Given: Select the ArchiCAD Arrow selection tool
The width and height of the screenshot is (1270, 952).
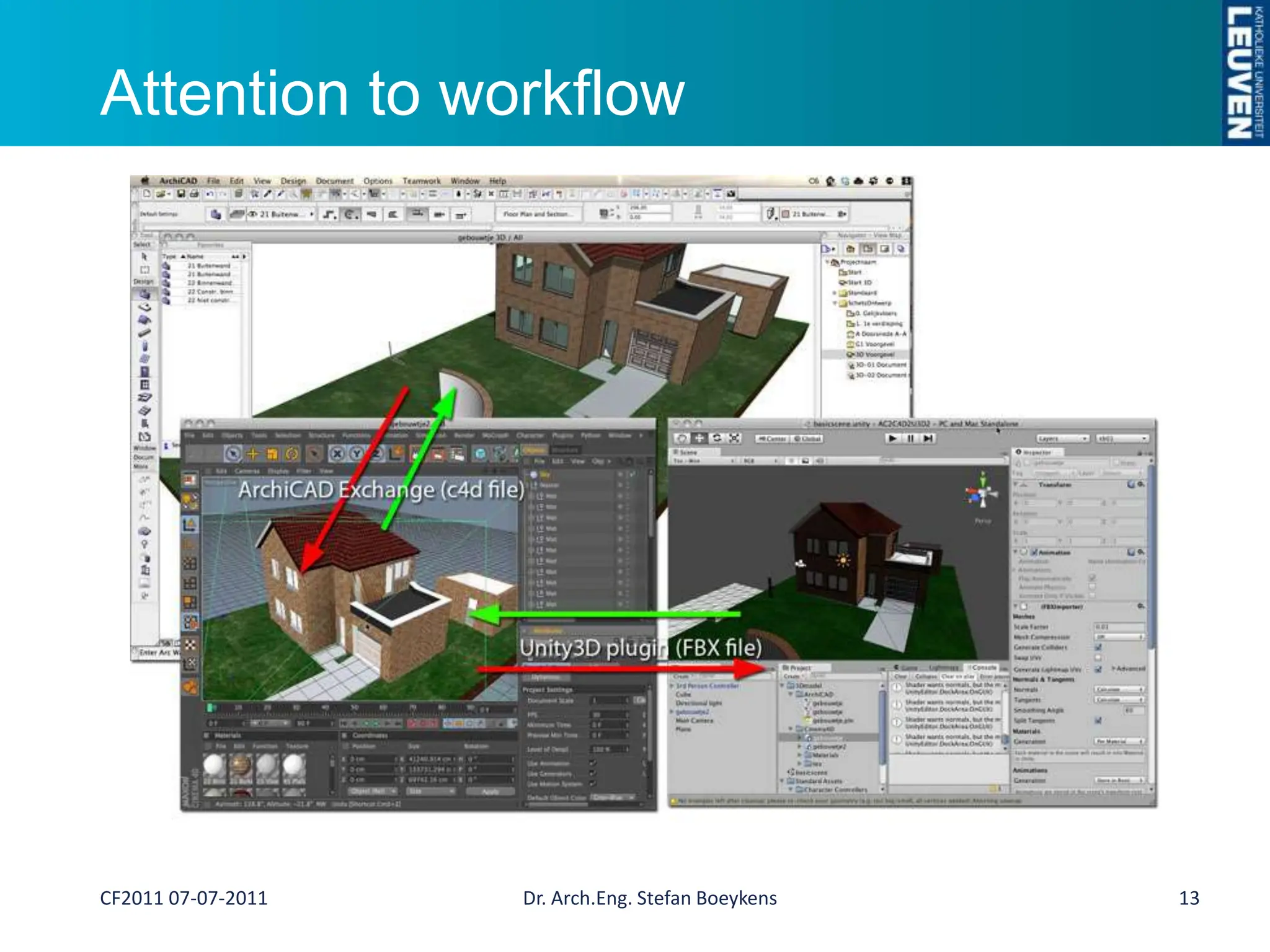Looking at the screenshot, I should tap(144, 257).
